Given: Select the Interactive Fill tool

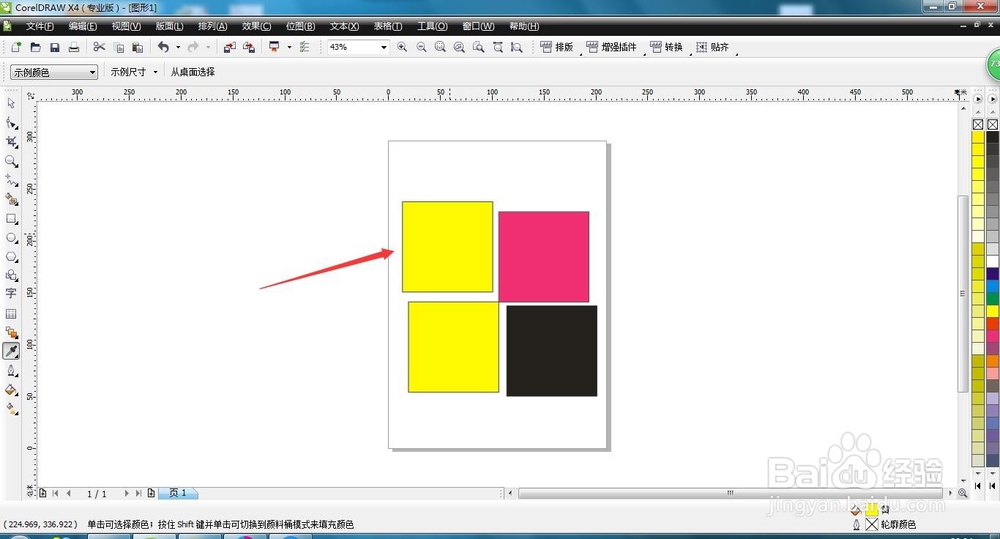Looking at the screenshot, I should point(11,409).
